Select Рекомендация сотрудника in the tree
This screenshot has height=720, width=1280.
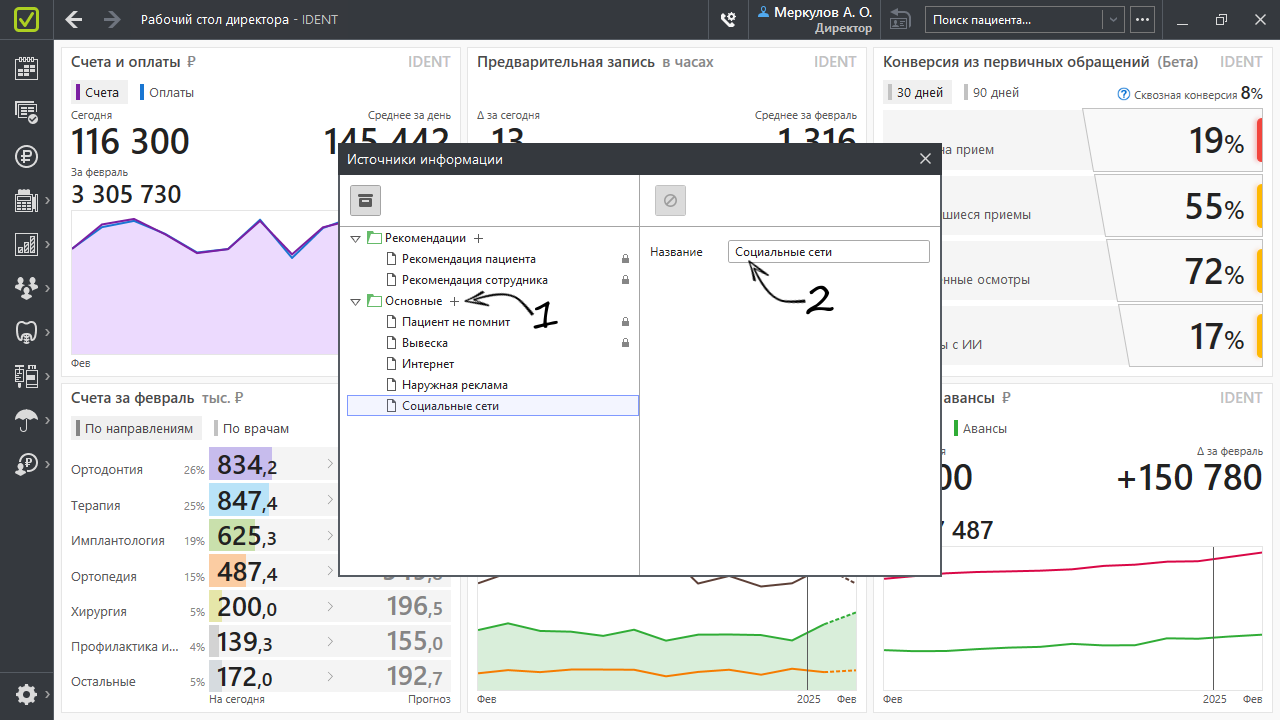click(x=475, y=280)
